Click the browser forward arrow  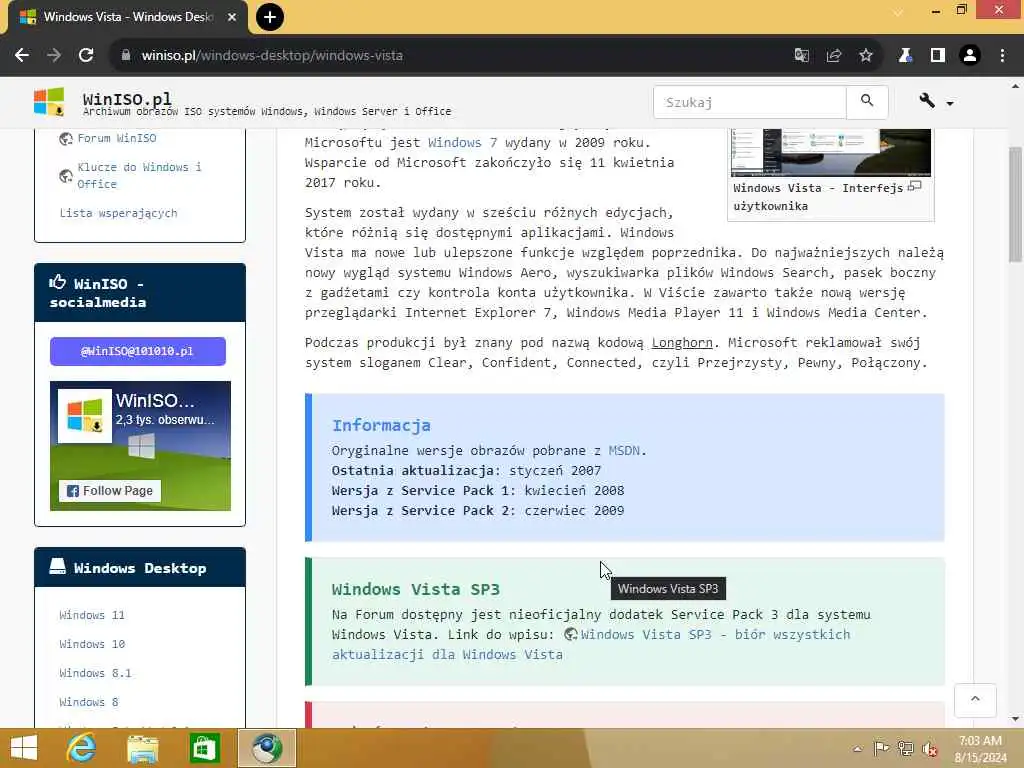pyautogui.click(x=54, y=56)
